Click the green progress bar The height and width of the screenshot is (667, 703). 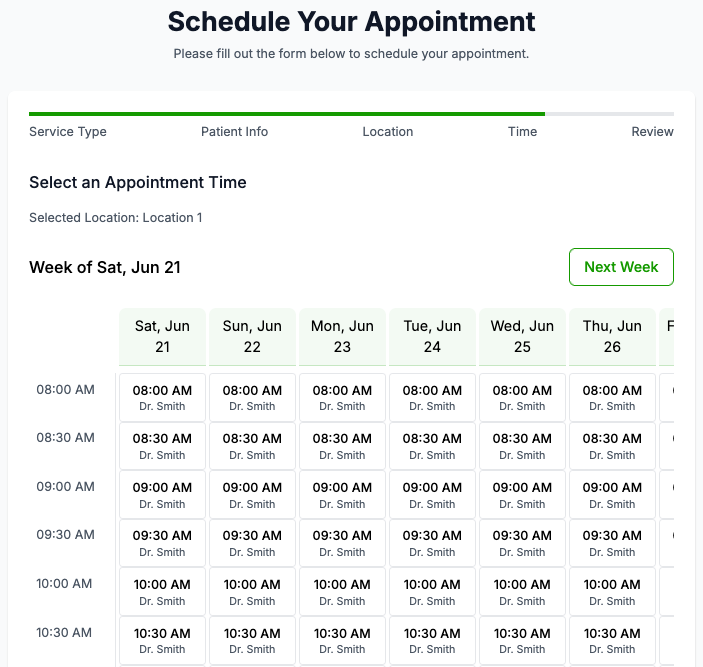287,114
